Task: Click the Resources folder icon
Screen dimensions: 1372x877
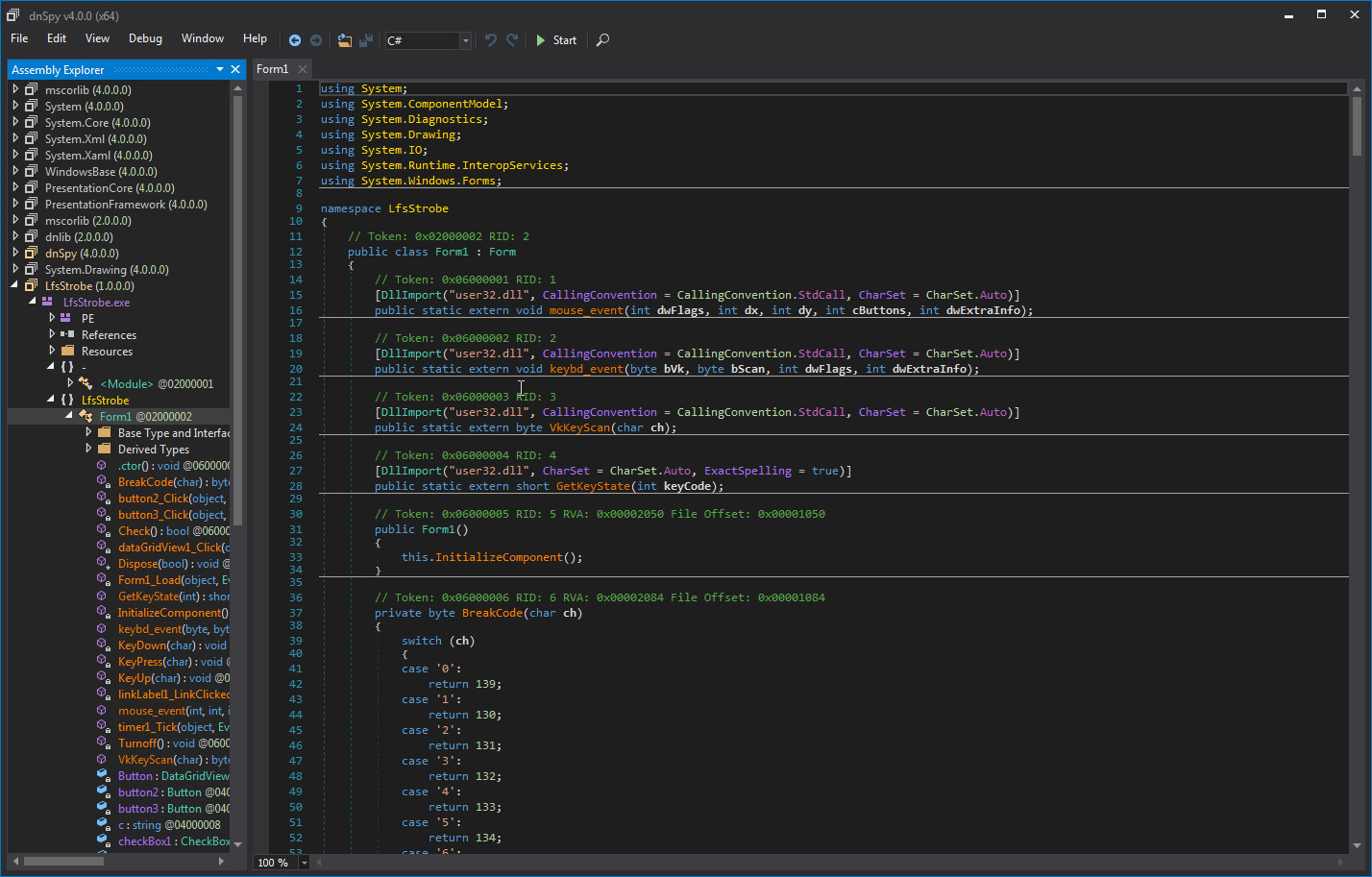Action: (x=68, y=352)
